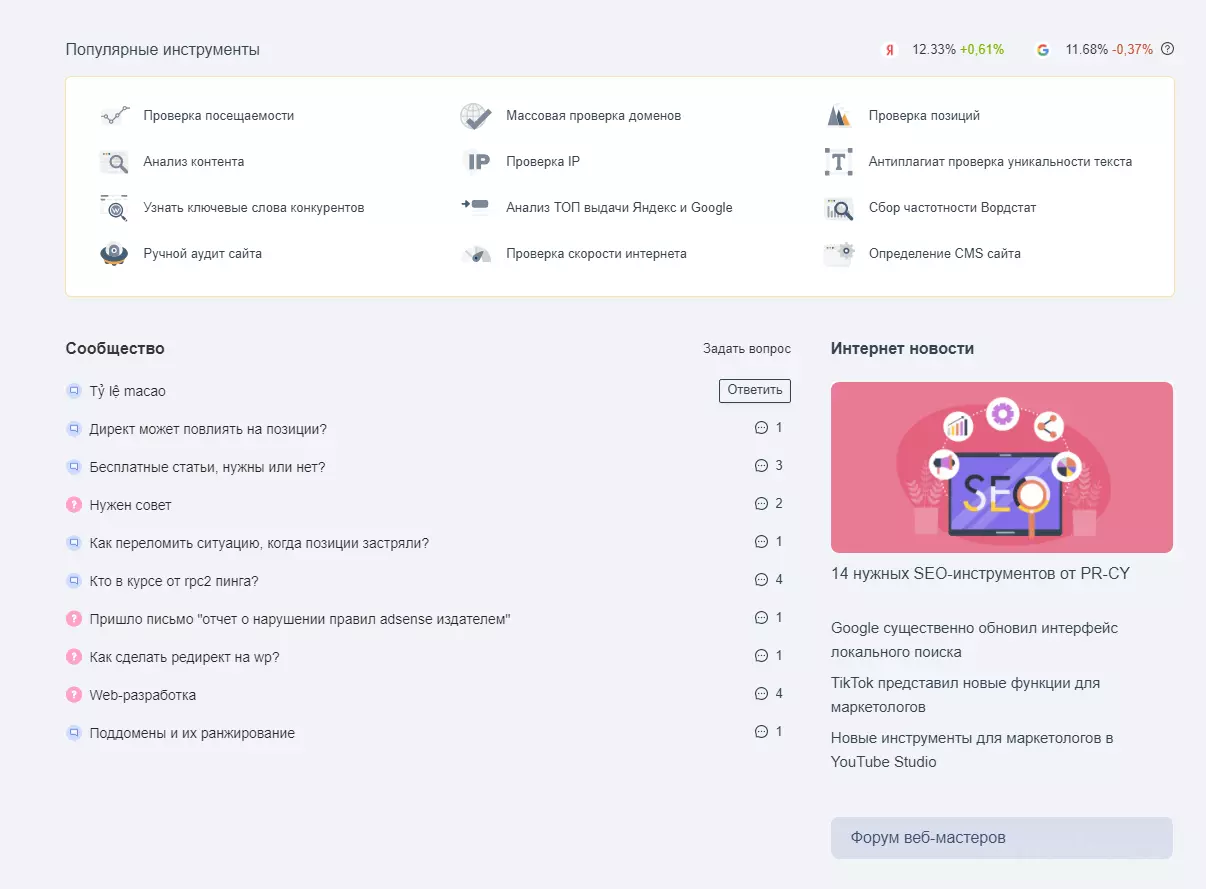Click the Задать вопрос link

(x=747, y=349)
